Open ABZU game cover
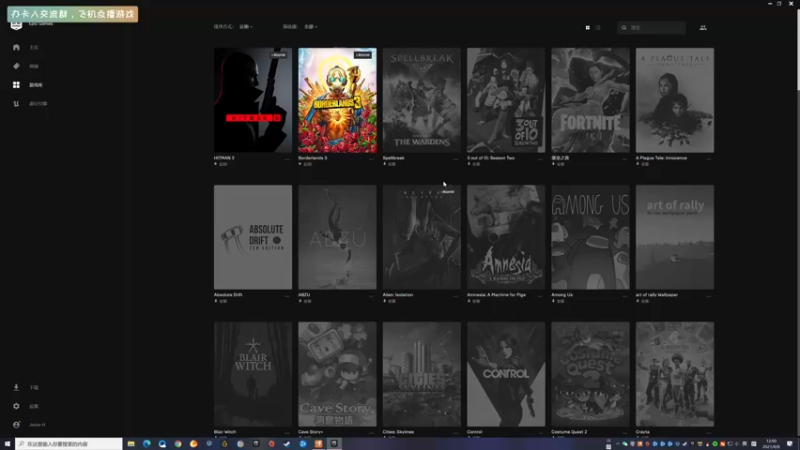The height and width of the screenshot is (450, 800). [x=337, y=237]
